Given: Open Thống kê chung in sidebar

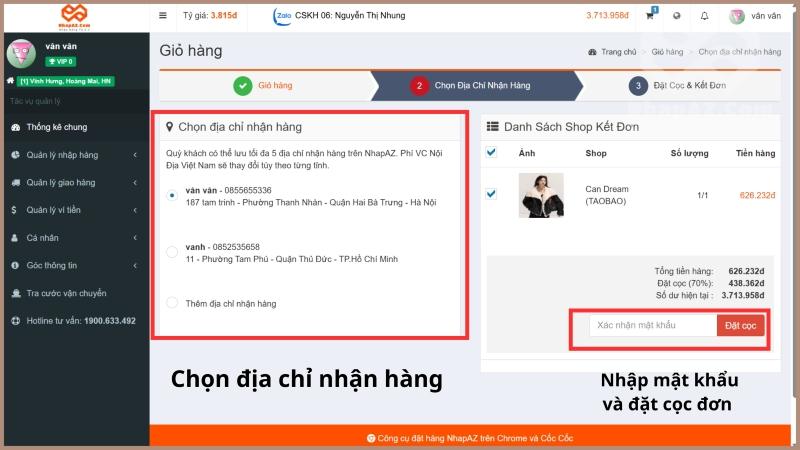Looking at the screenshot, I should point(56,127).
